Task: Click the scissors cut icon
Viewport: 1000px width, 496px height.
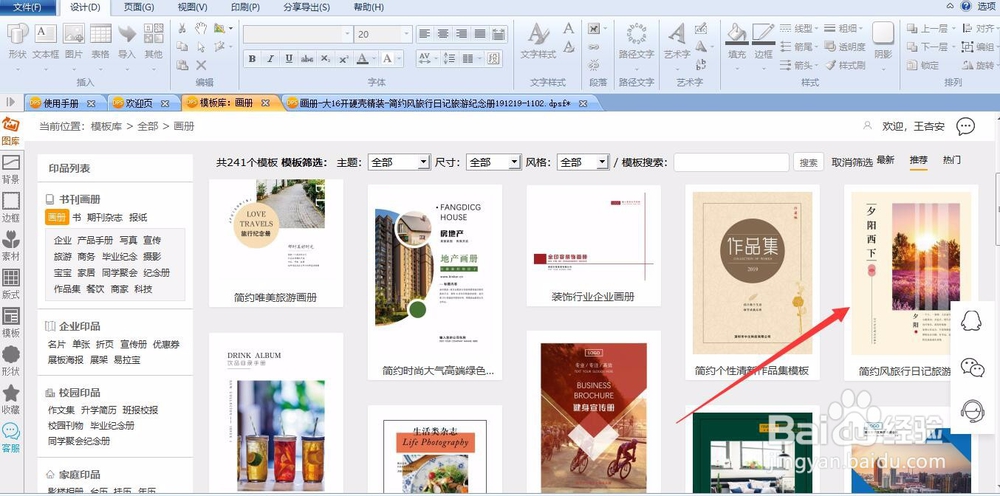Action: click(182, 29)
